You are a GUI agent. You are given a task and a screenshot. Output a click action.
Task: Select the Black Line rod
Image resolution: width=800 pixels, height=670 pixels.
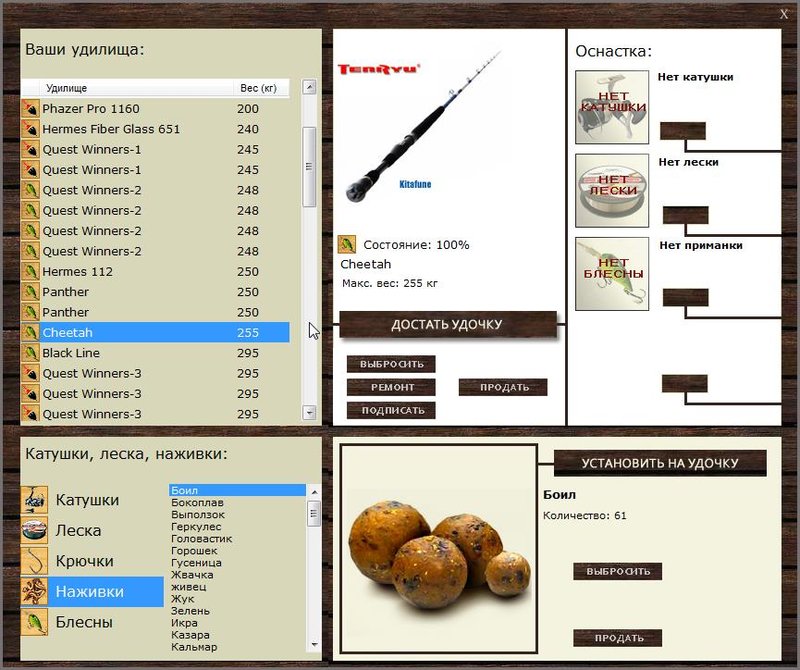(x=156, y=353)
